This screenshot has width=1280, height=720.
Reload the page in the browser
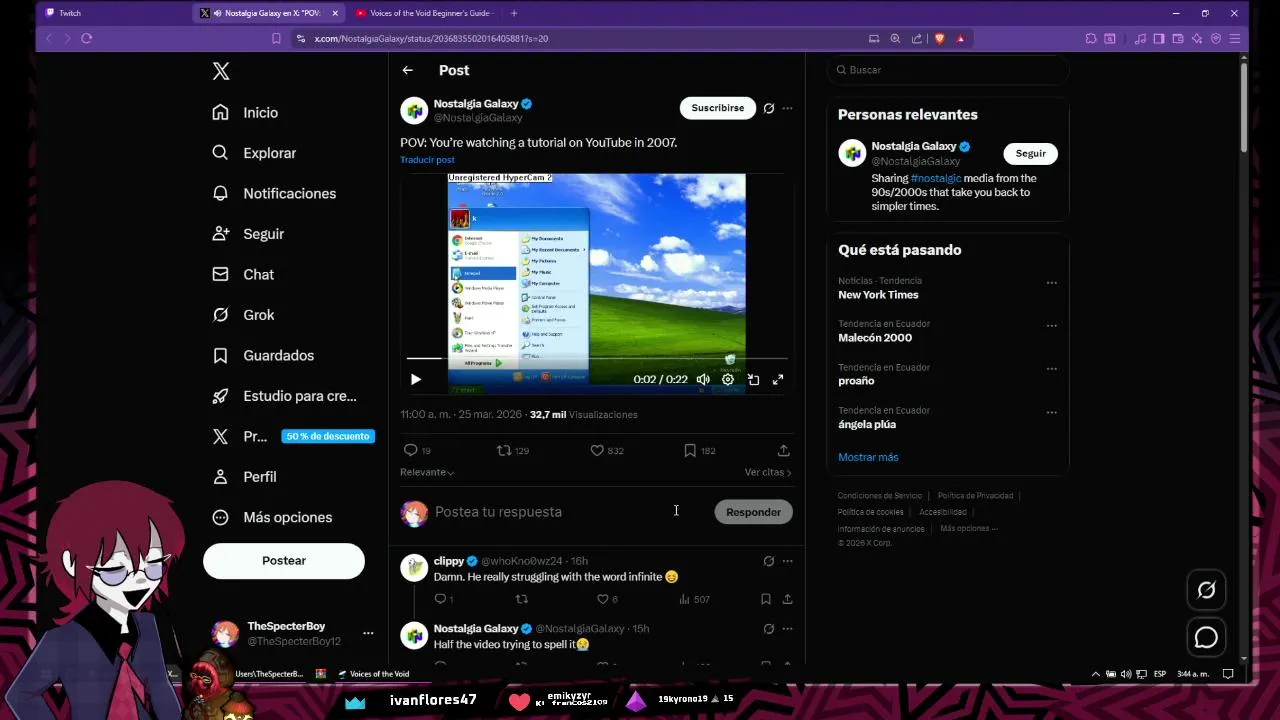87,38
